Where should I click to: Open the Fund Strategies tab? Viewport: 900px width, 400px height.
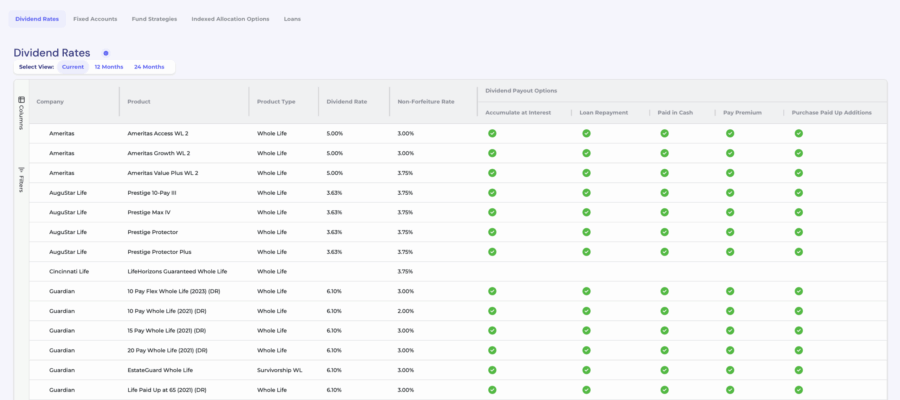pyautogui.click(x=154, y=19)
